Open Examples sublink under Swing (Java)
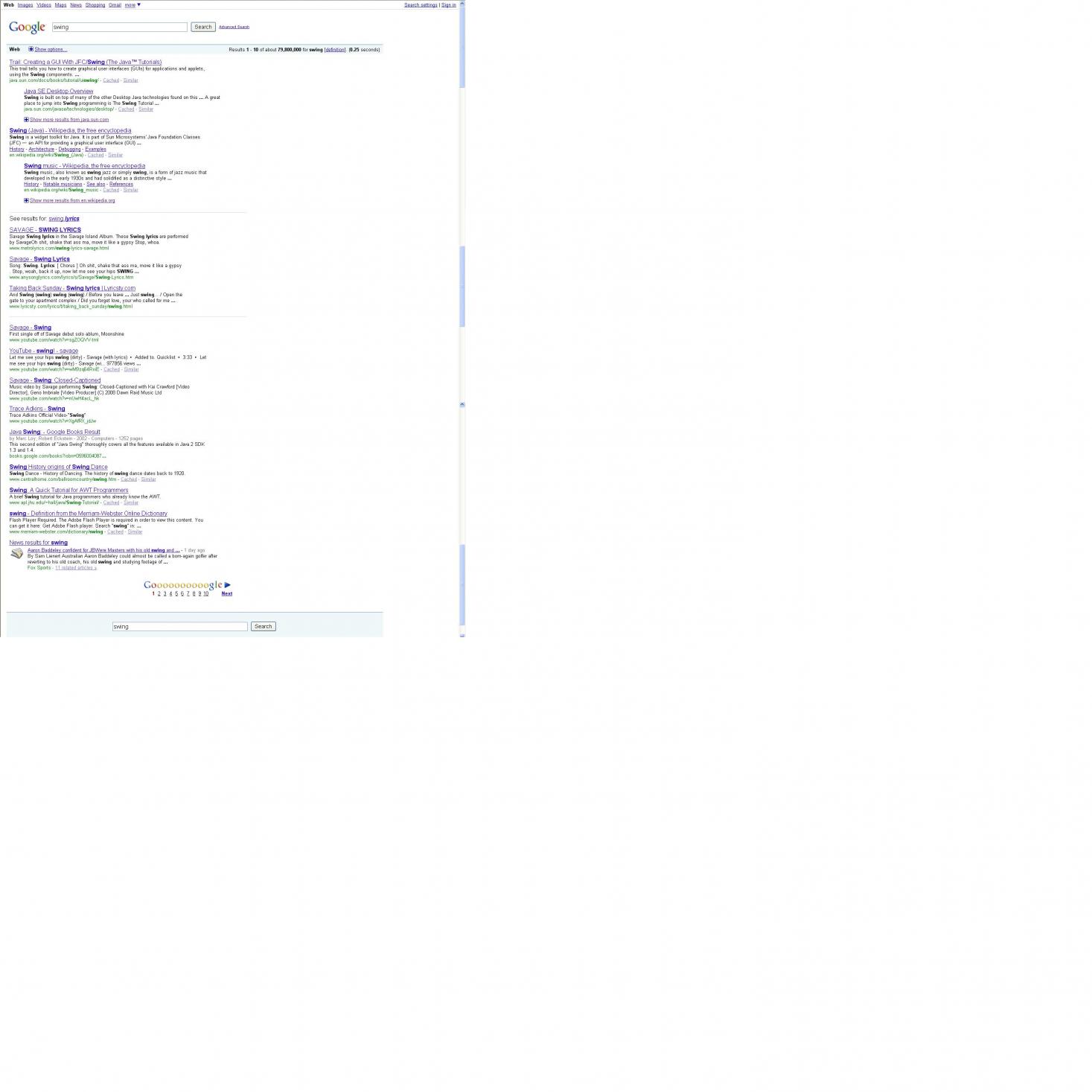 pos(96,149)
